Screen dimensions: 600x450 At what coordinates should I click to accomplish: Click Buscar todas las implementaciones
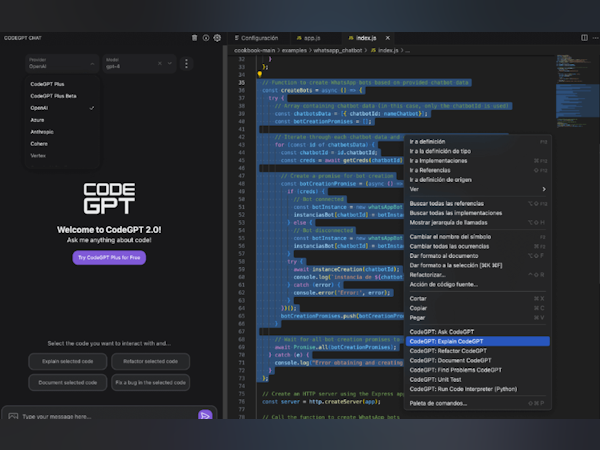(478, 213)
